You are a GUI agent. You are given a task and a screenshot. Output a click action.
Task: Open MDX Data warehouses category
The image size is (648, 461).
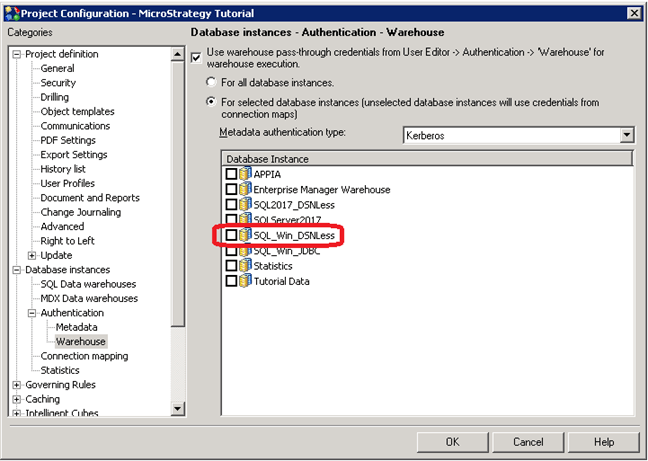[89, 299]
